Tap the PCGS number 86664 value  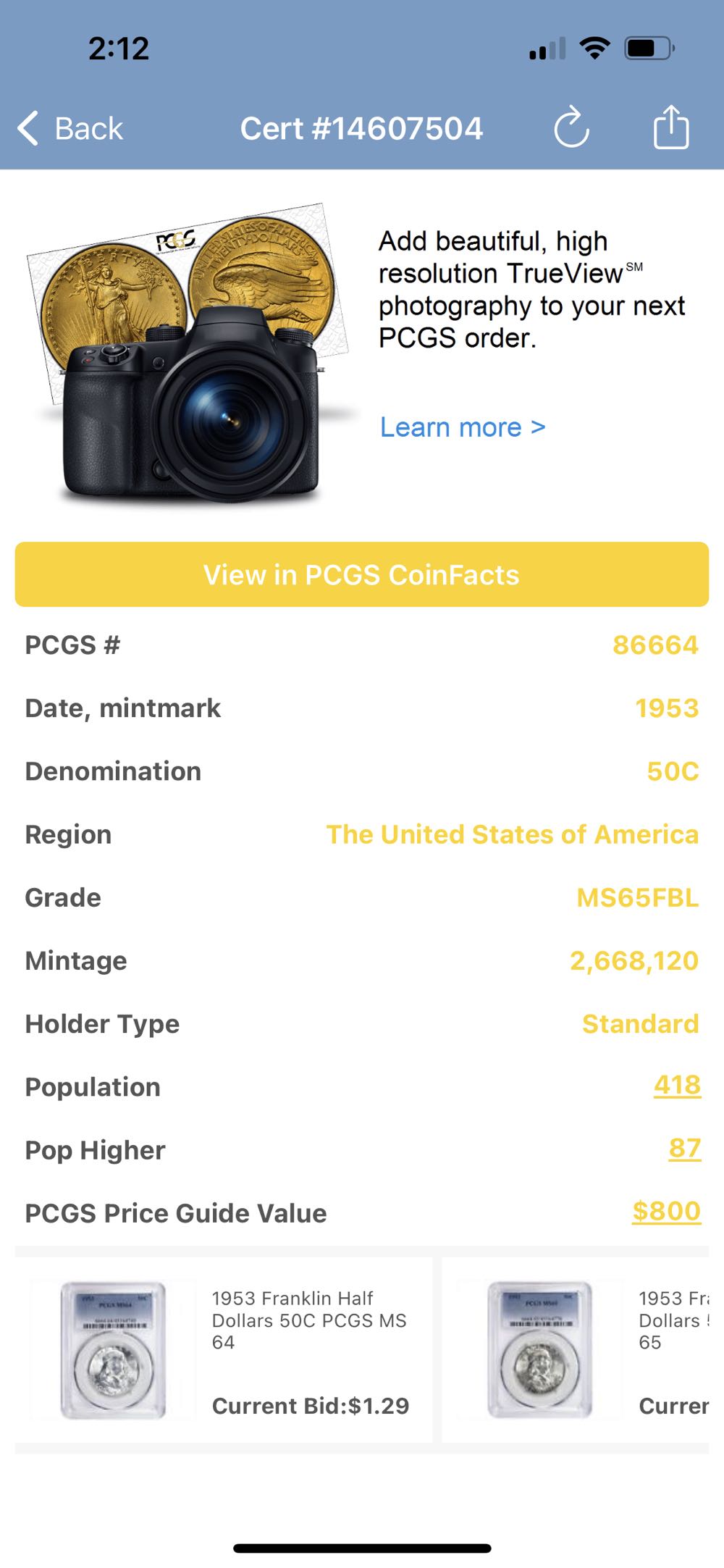pos(655,645)
